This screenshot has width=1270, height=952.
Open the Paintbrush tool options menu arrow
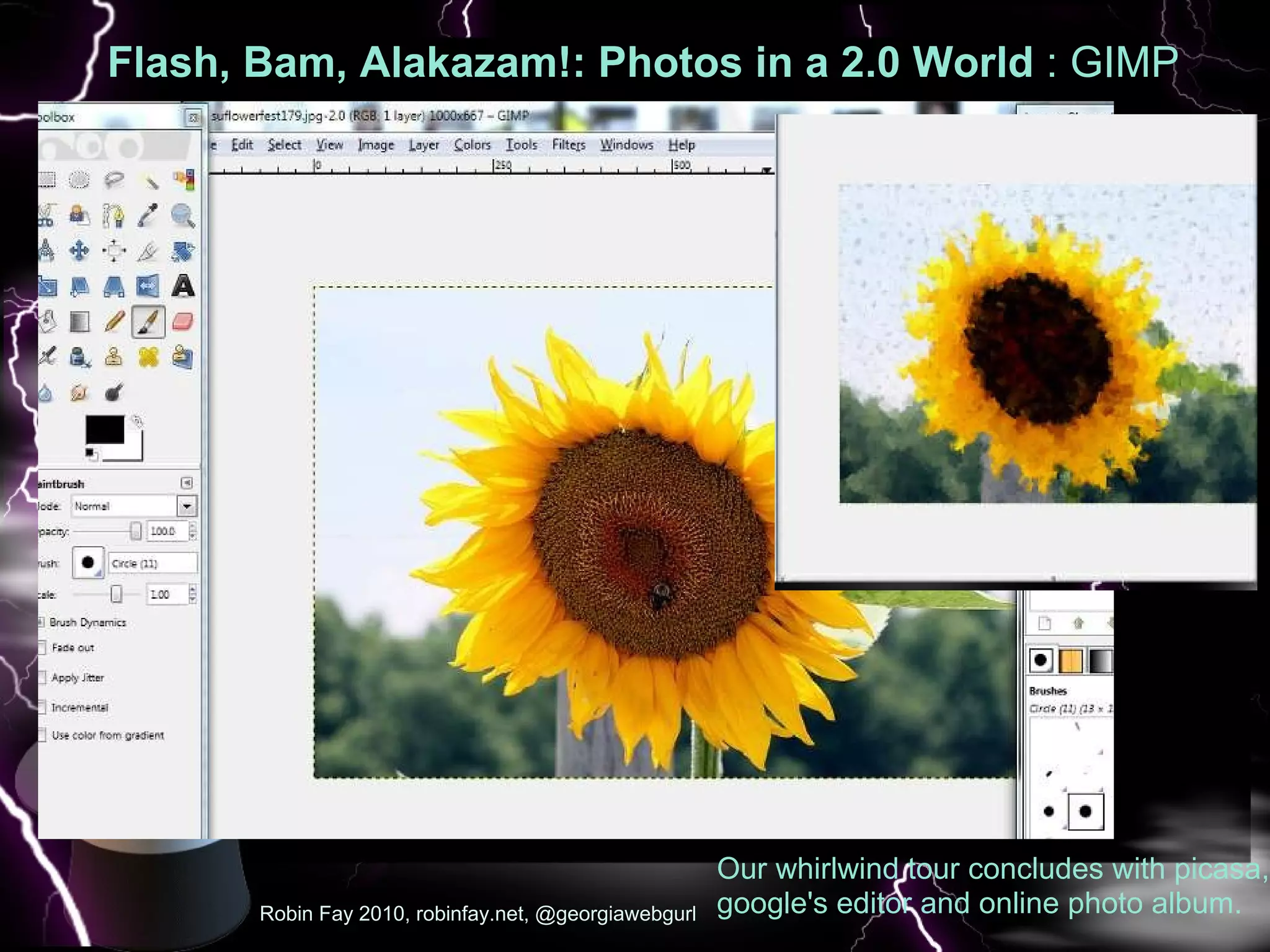[187, 483]
